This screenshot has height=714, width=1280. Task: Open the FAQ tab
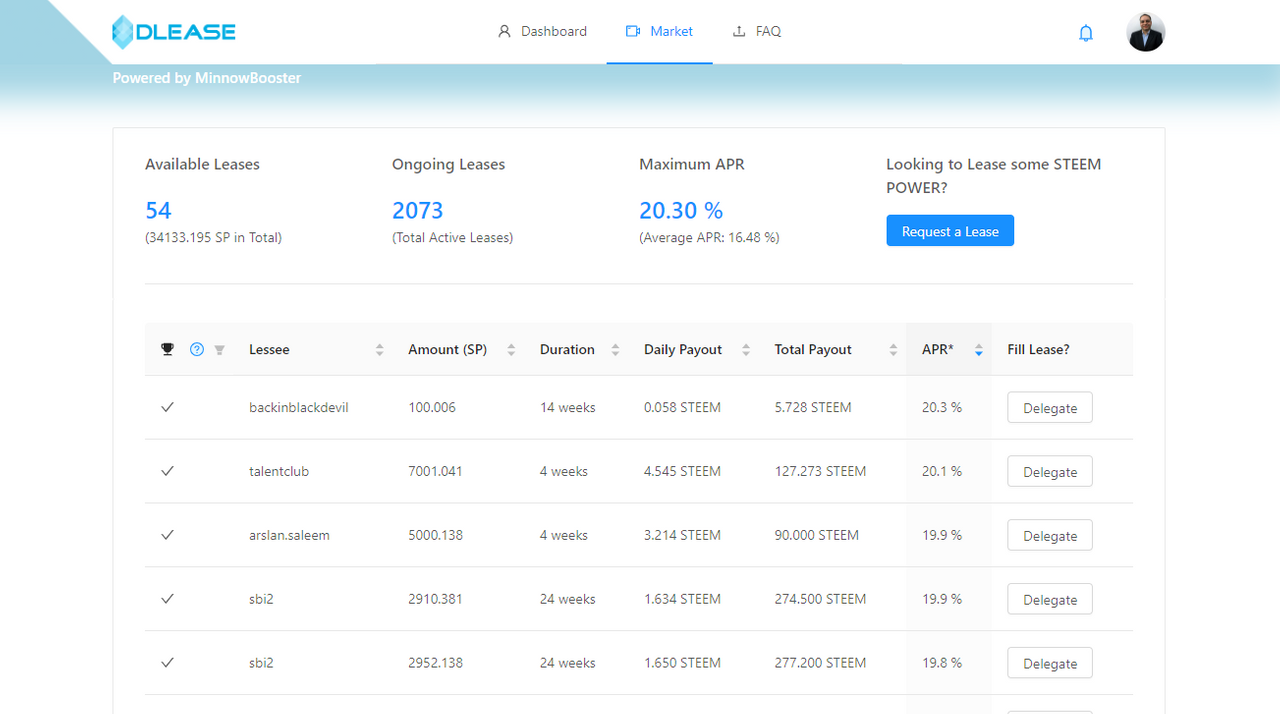click(756, 32)
